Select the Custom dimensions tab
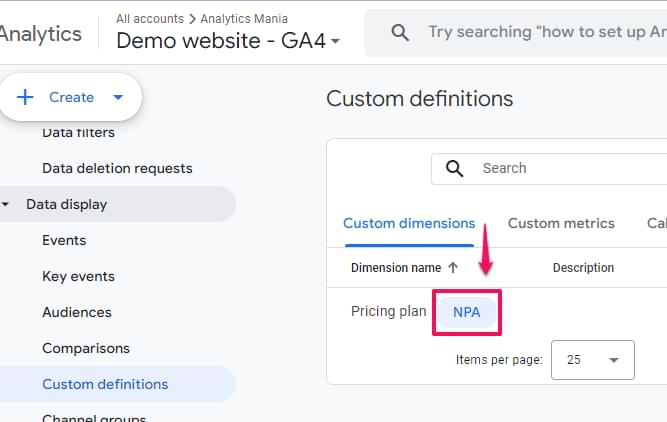 tap(409, 223)
